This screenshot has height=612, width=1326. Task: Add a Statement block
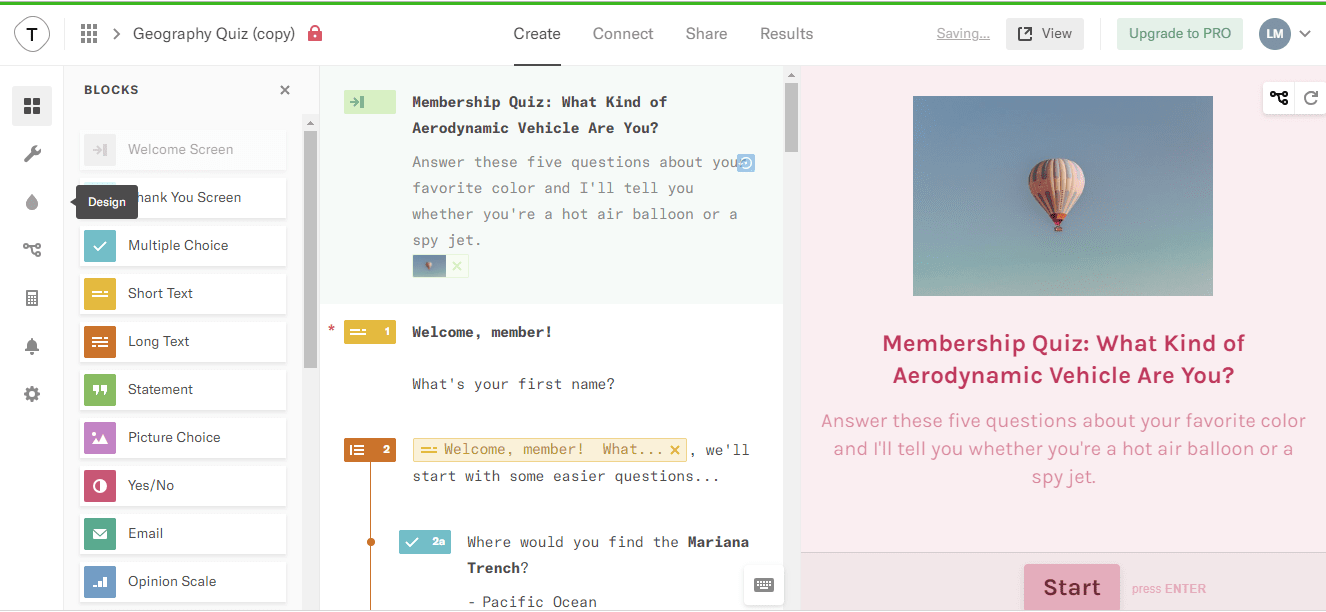click(x=183, y=390)
